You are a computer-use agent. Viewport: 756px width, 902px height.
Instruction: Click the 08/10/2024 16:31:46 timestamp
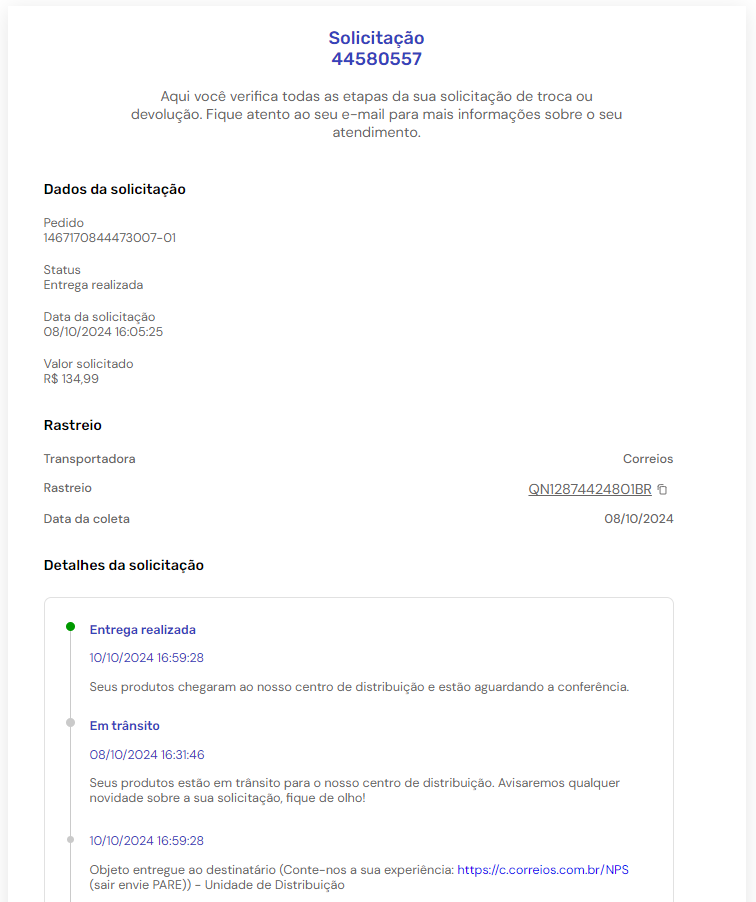(x=147, y=755)
